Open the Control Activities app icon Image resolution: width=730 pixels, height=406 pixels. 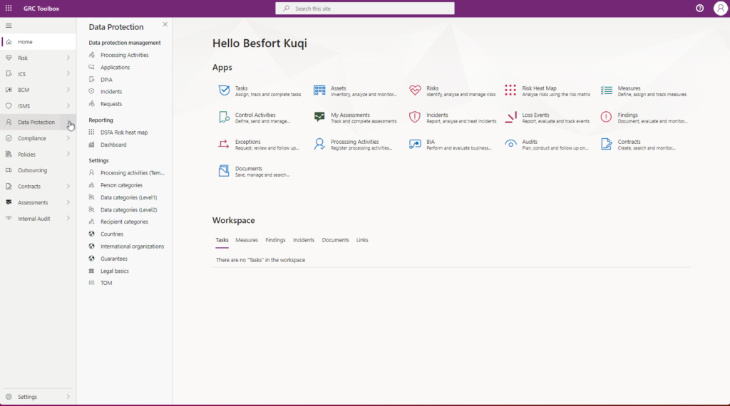[224, 117]
